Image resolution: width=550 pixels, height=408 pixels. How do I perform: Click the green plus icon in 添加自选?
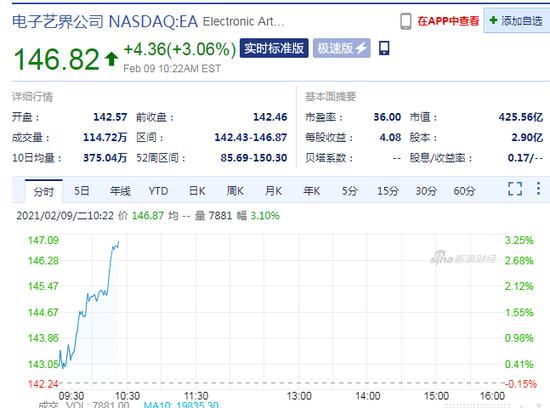pyautogui.click(x=493, y=20)
